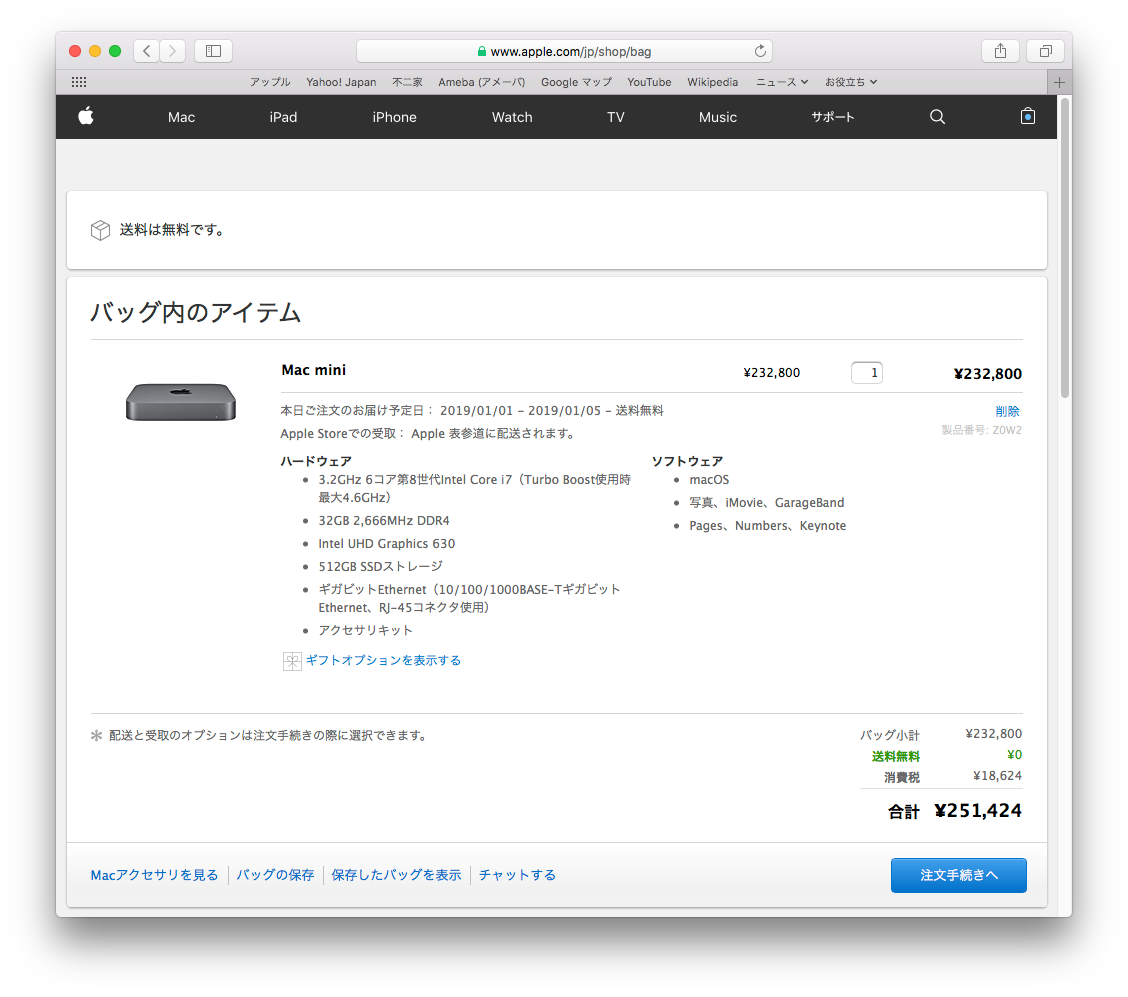Image resolution: width=1128 pixels, height=997 pixels.
Task: Expand the ニュース bookmarks folder
Action: point(782,82)
